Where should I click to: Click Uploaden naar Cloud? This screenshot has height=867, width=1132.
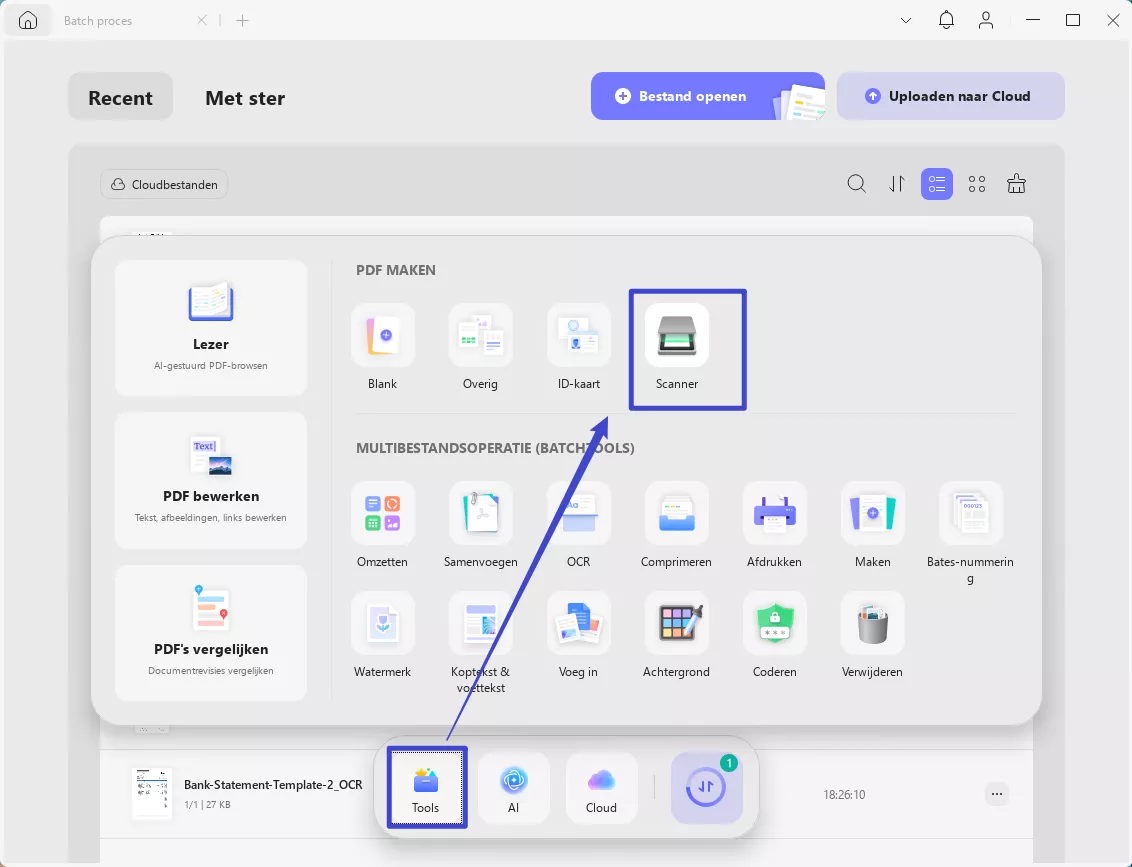pos(950,96)
